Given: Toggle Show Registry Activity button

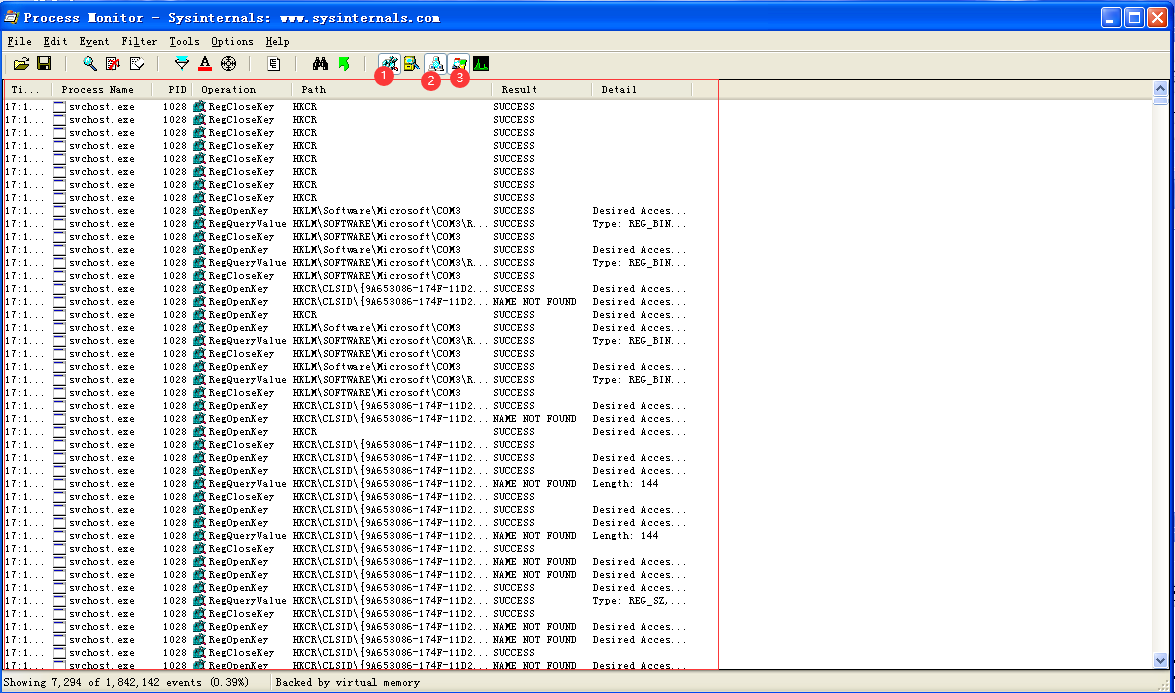Looking at the screenshot, I should pos(389,64).
